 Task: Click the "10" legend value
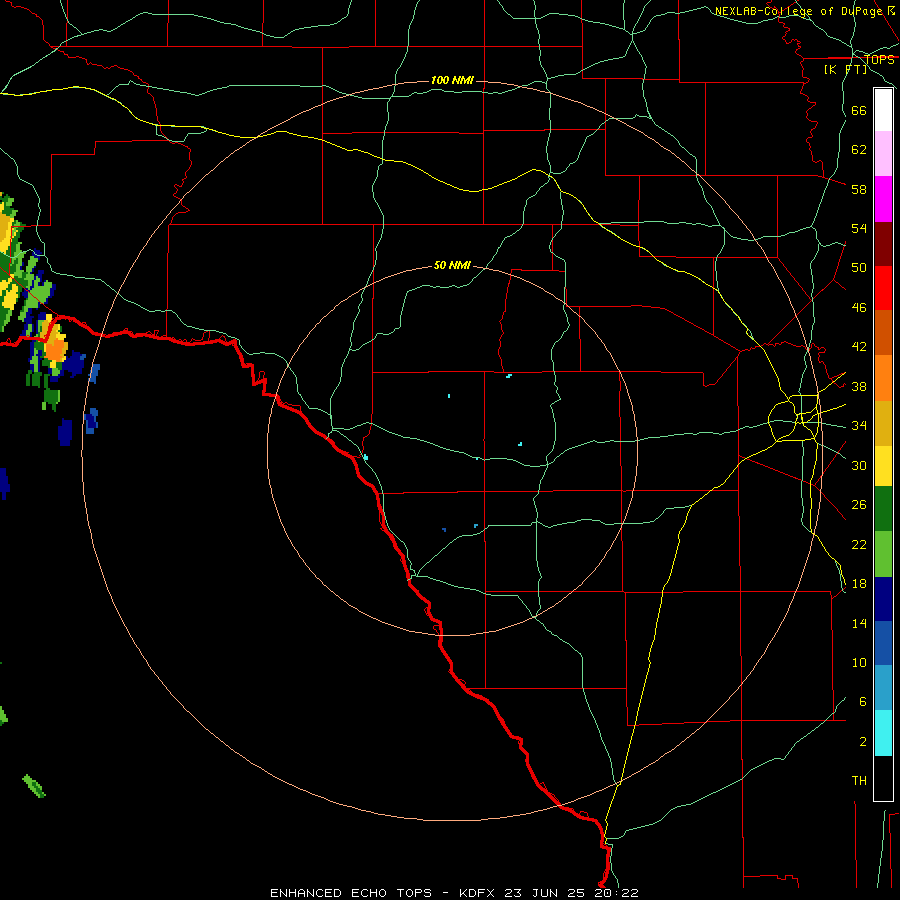pos(859,662)
